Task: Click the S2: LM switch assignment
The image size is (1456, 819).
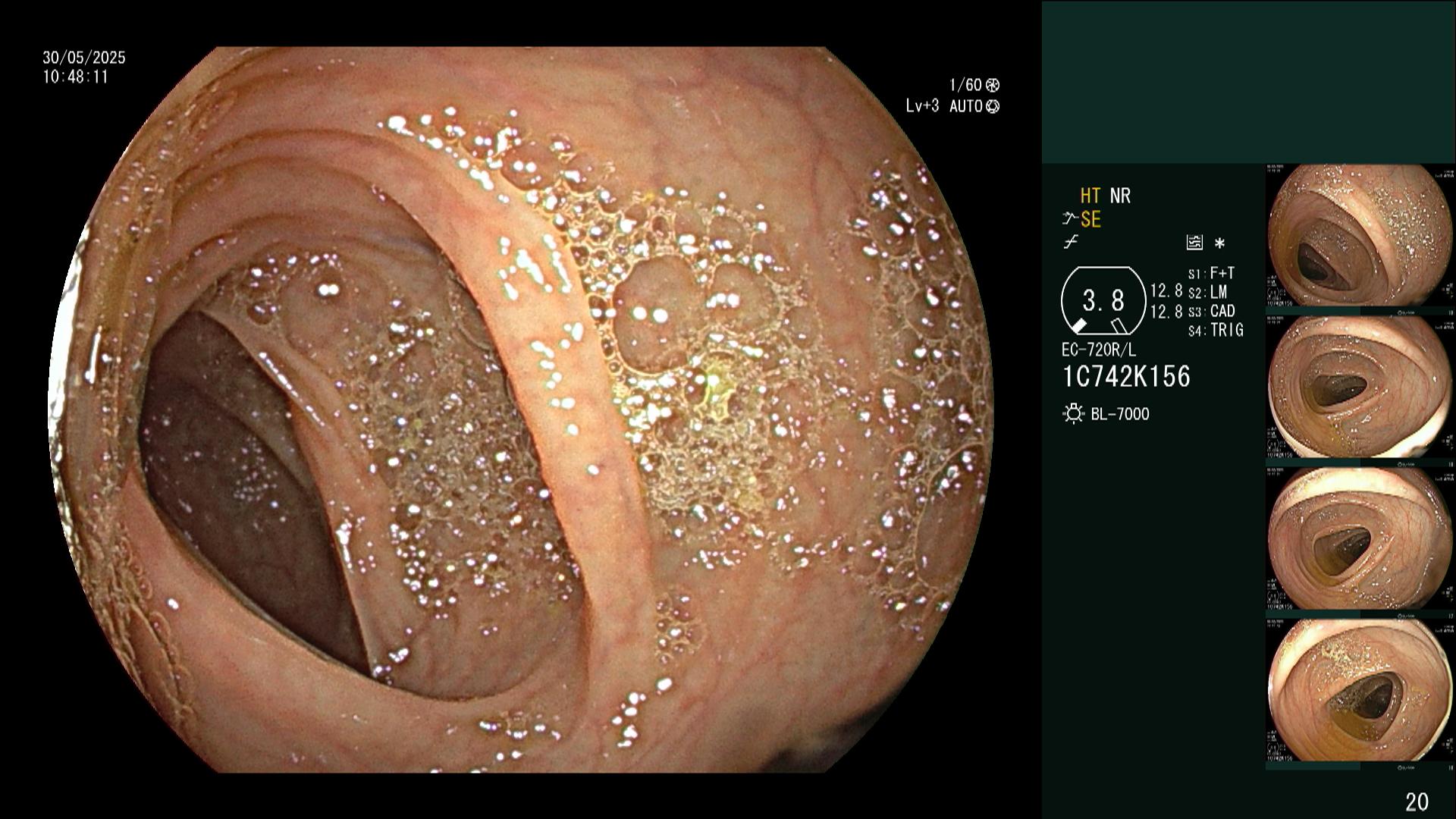Action: pos(1207,292)
